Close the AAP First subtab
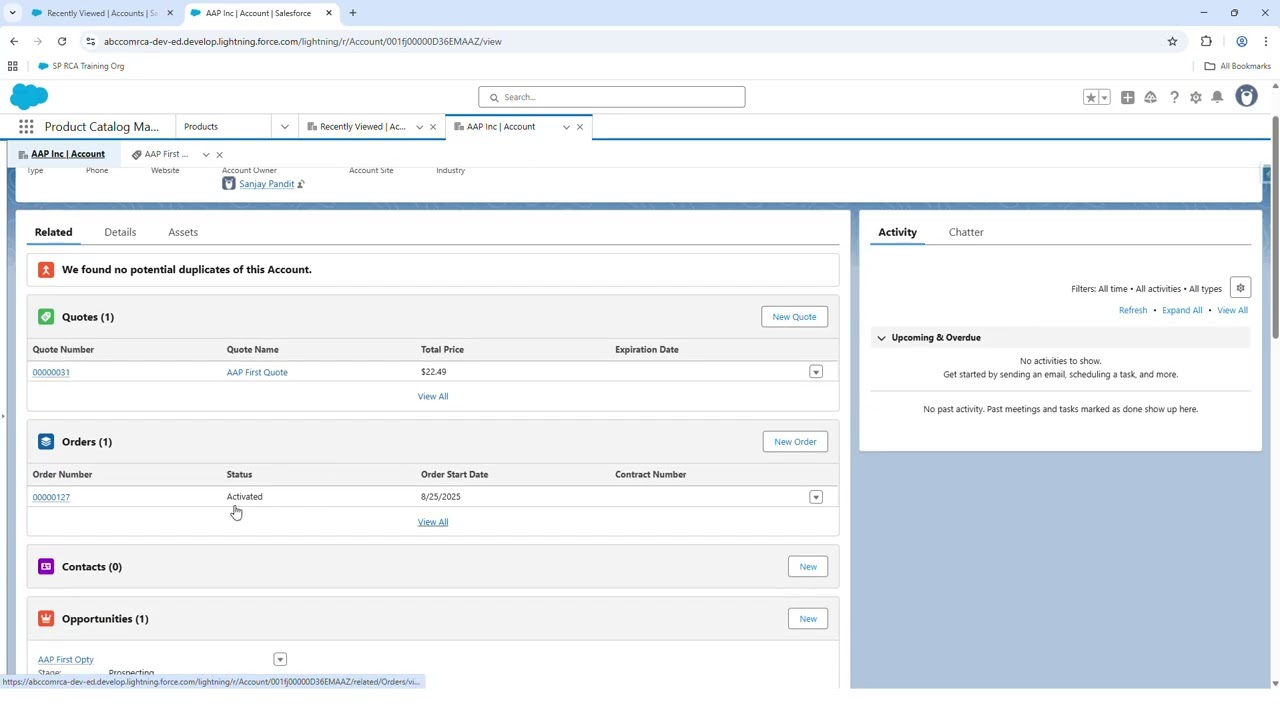Image resolution: width=1280 pixels, height=720 pixels. click(219, 155)
